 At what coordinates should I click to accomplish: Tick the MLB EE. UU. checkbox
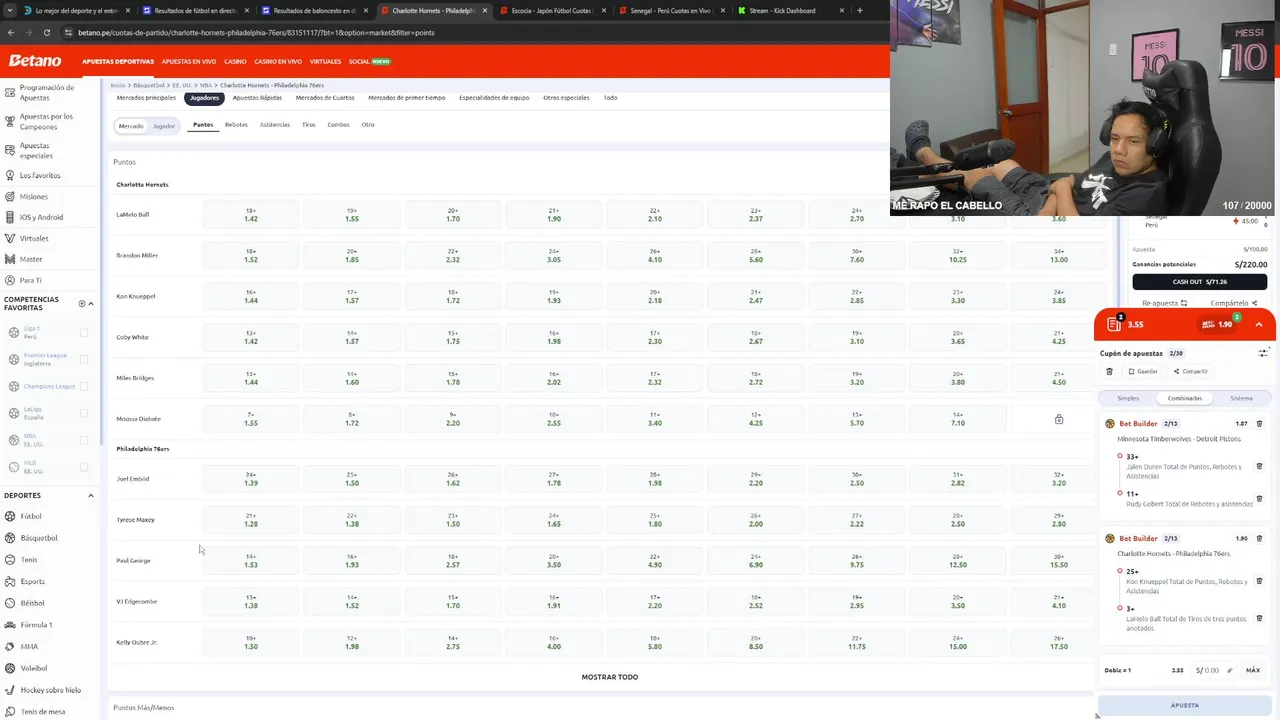[84, 467]
